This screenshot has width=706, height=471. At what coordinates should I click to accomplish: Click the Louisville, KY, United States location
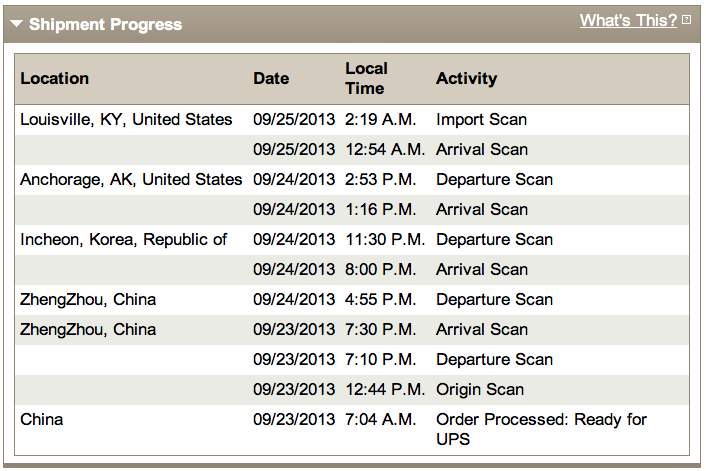tap(126, 119)
